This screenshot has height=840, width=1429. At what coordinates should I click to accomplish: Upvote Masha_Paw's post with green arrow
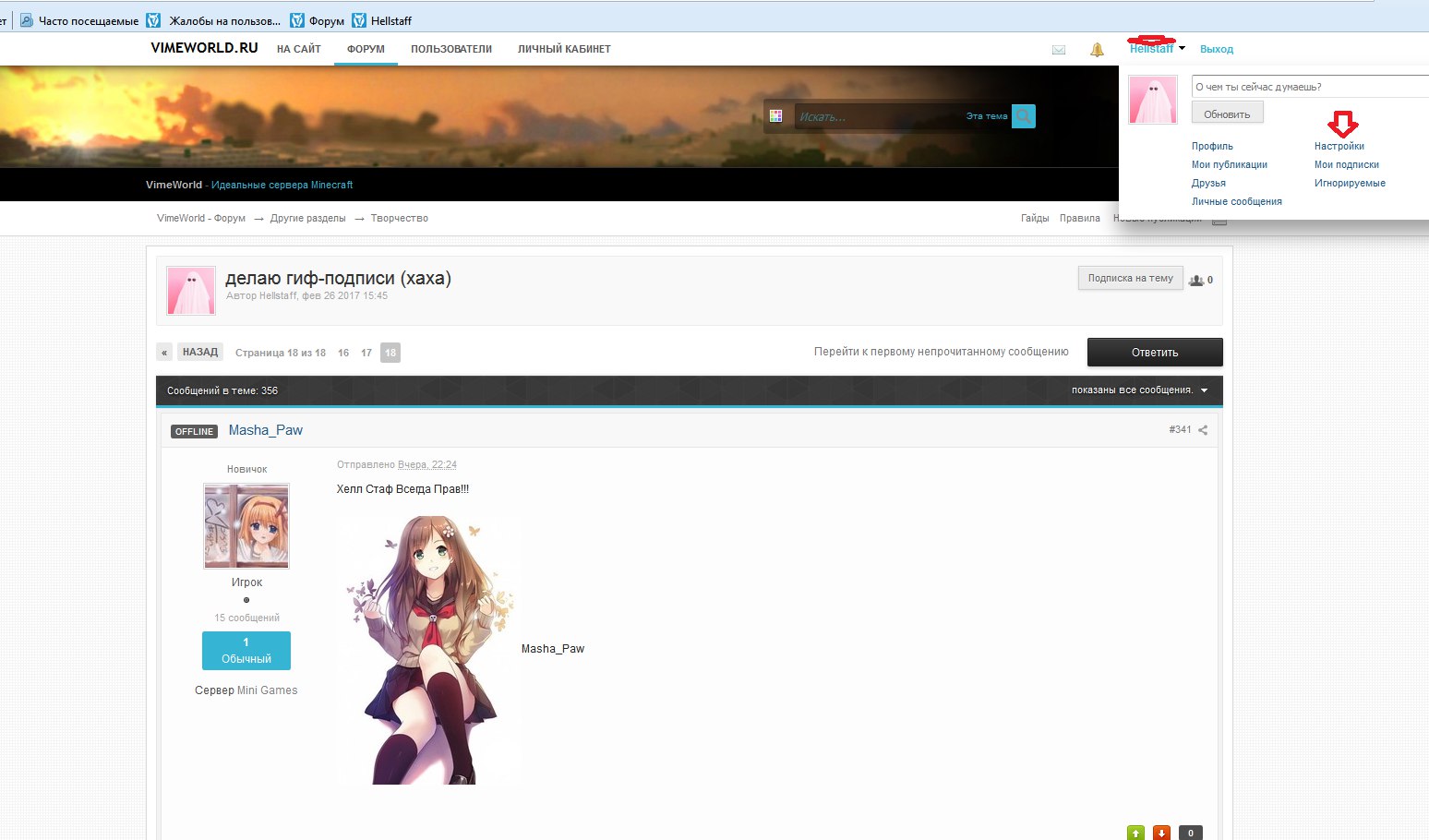[x=1135, y=833]
